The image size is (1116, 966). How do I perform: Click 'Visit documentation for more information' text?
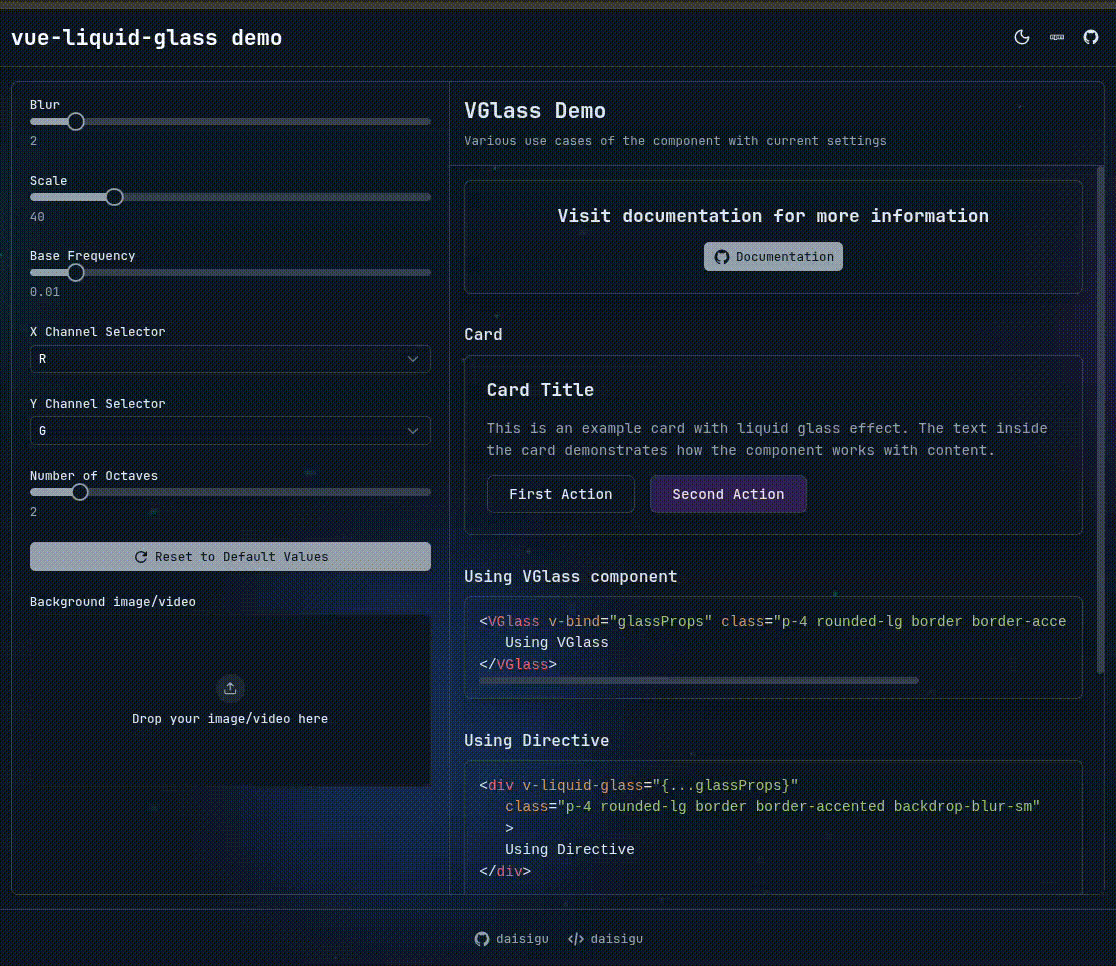(773, 216)
